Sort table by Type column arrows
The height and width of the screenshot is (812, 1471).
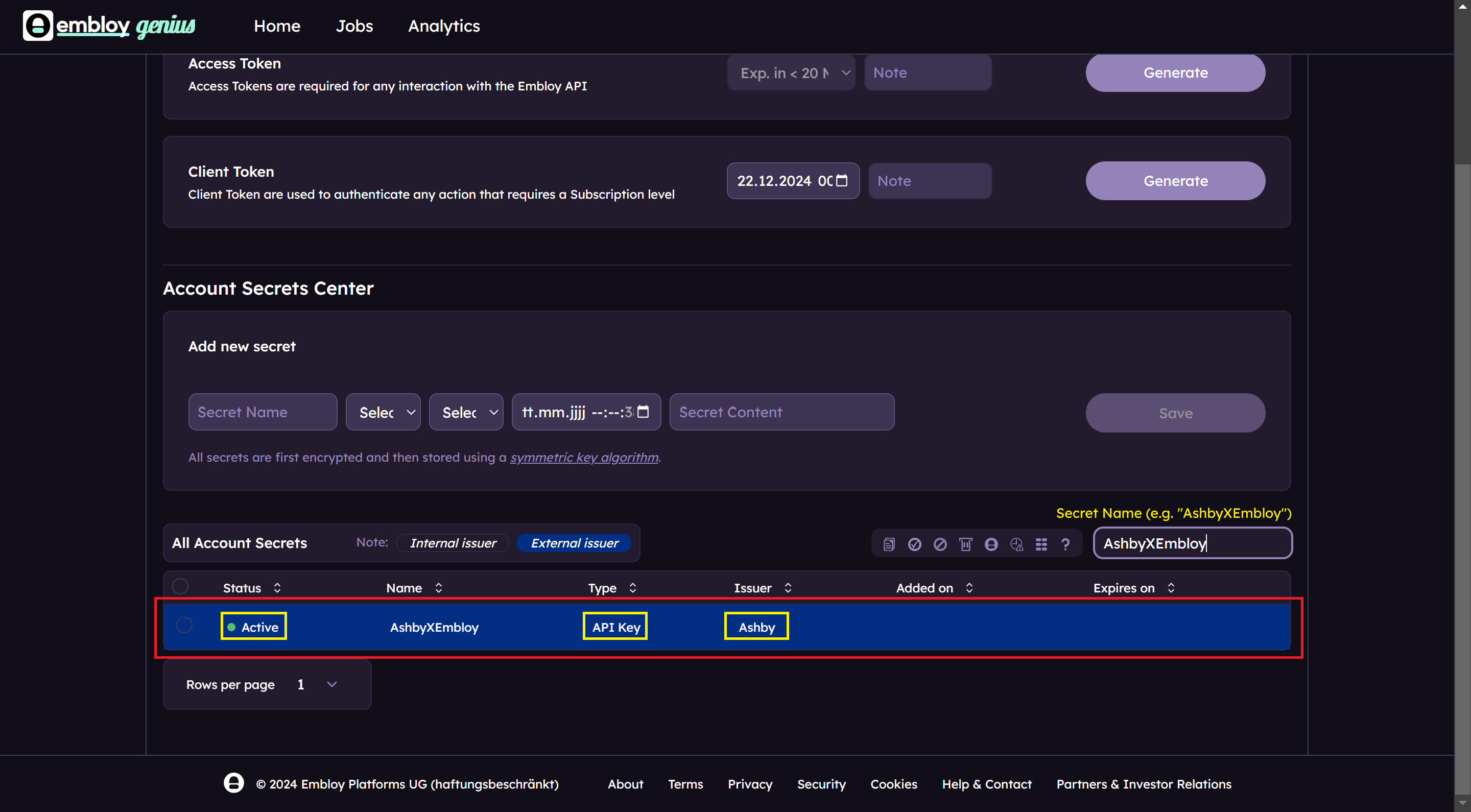click(633, 588)
